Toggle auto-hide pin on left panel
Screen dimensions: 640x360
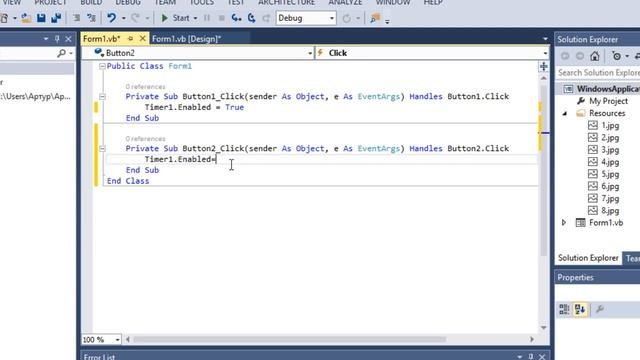pos(57,39)
